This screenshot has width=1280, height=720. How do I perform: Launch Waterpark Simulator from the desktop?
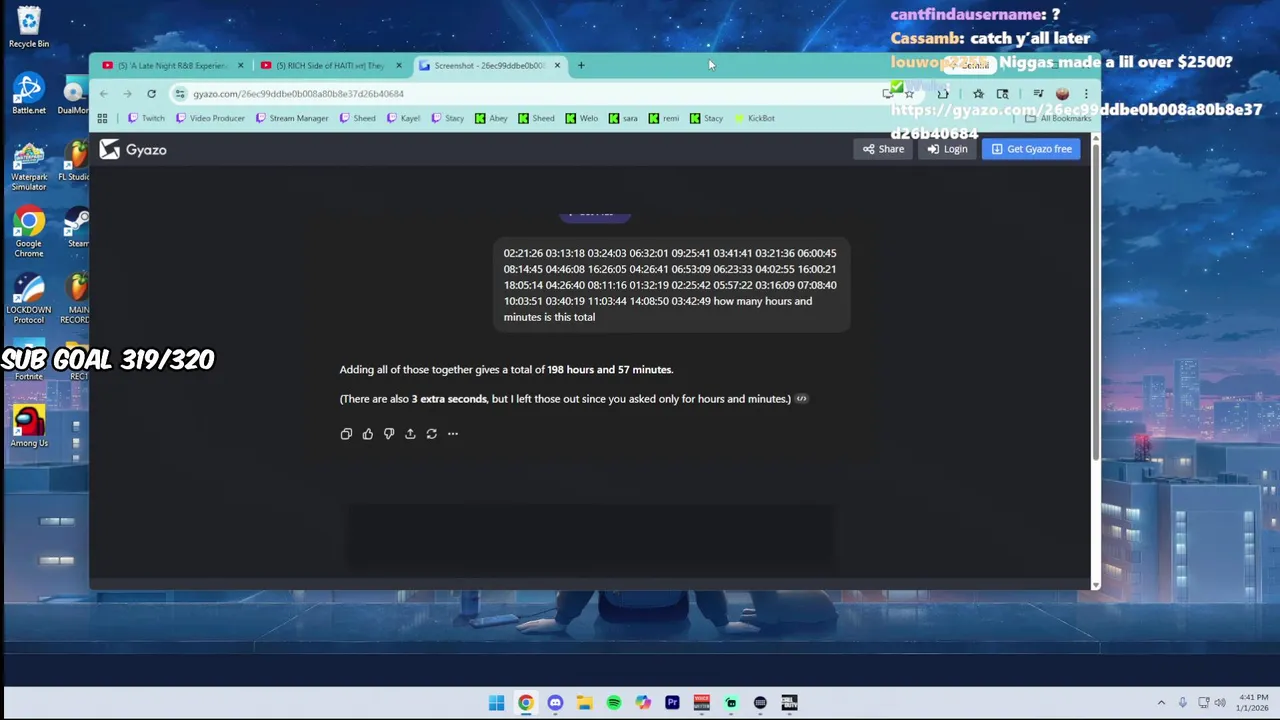29,167
